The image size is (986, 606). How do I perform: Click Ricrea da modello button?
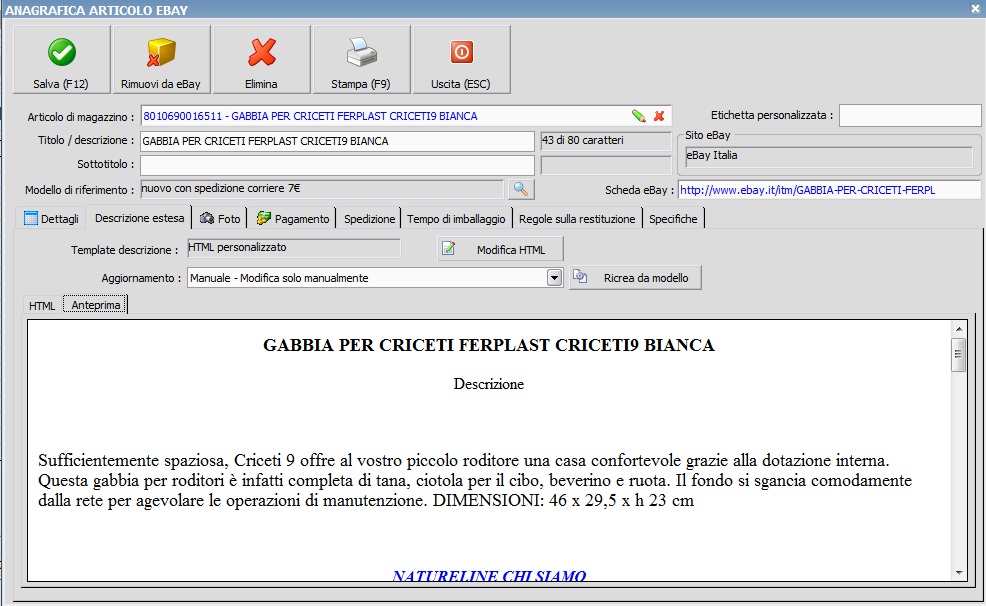click(x=635, y=278)
